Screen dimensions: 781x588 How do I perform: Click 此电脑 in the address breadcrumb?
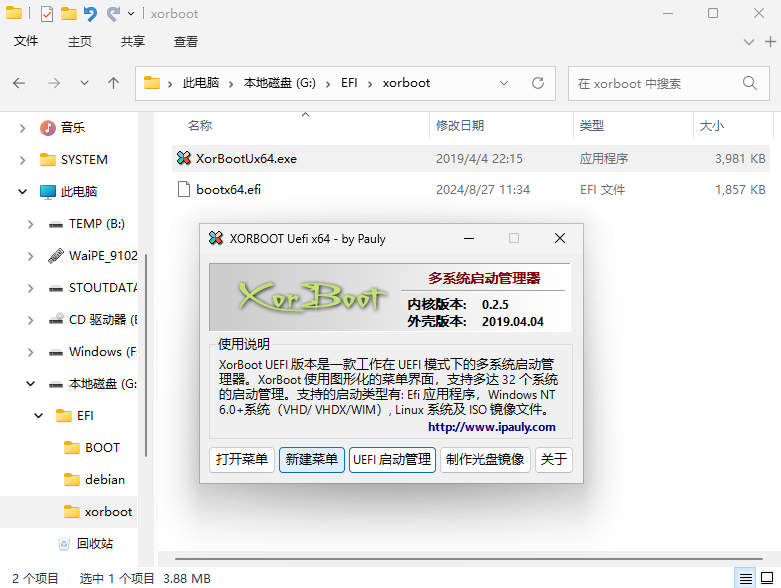click(201, 83)
